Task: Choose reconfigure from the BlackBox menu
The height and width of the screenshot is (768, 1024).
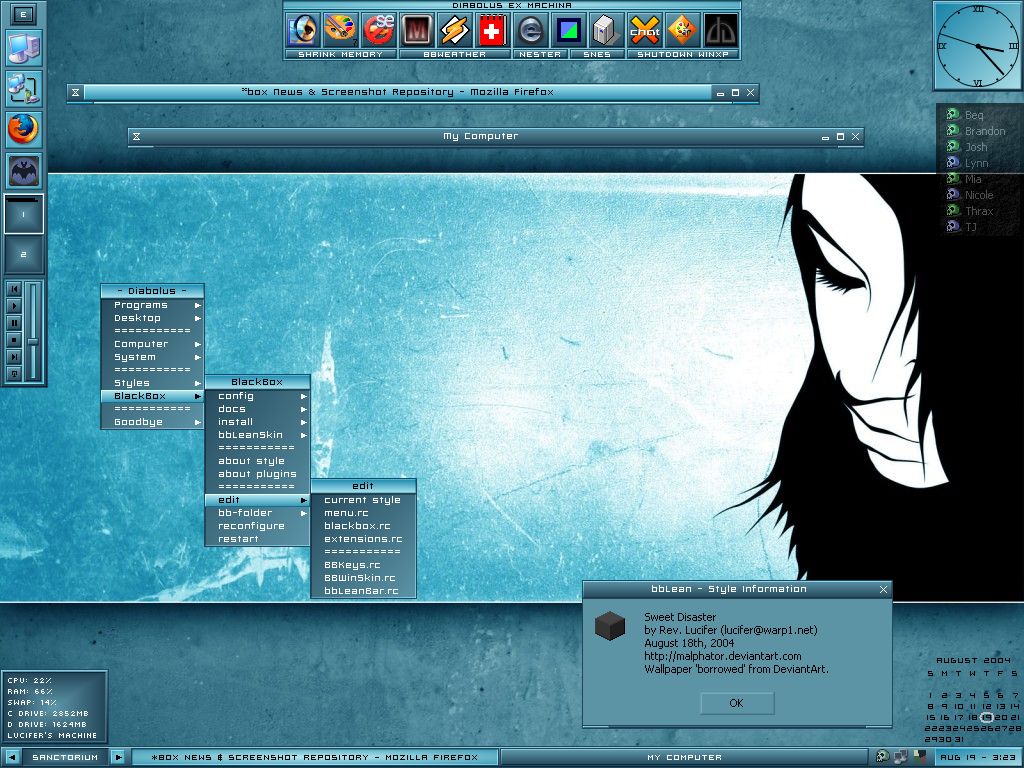Action: (257, 526)
